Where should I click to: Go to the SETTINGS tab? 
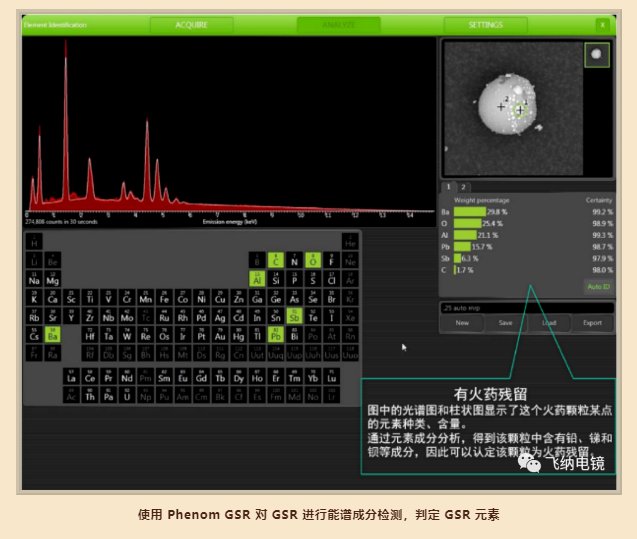click(485, 24)
